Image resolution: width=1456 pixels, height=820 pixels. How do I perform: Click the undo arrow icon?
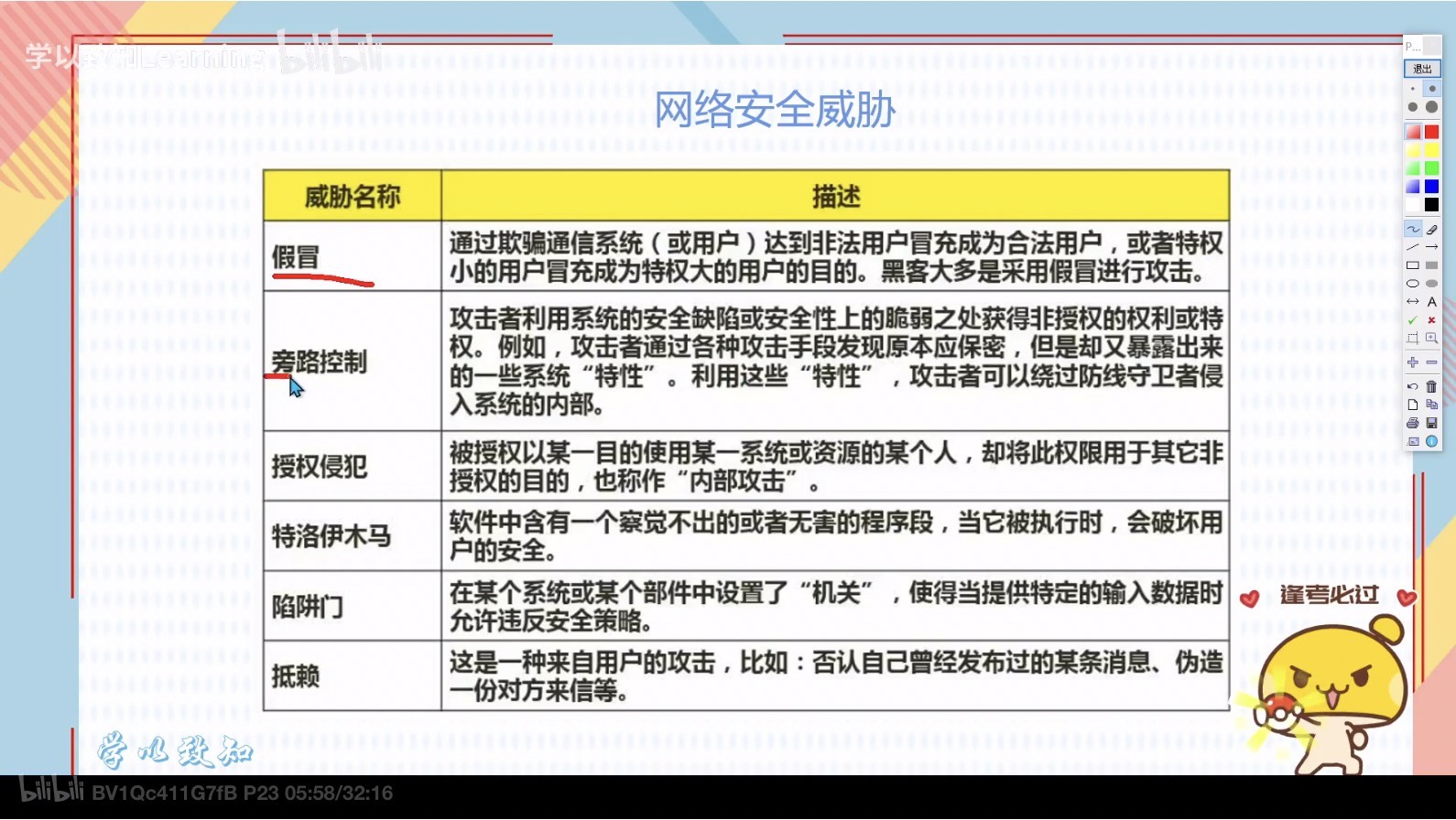click(1413, 386)
